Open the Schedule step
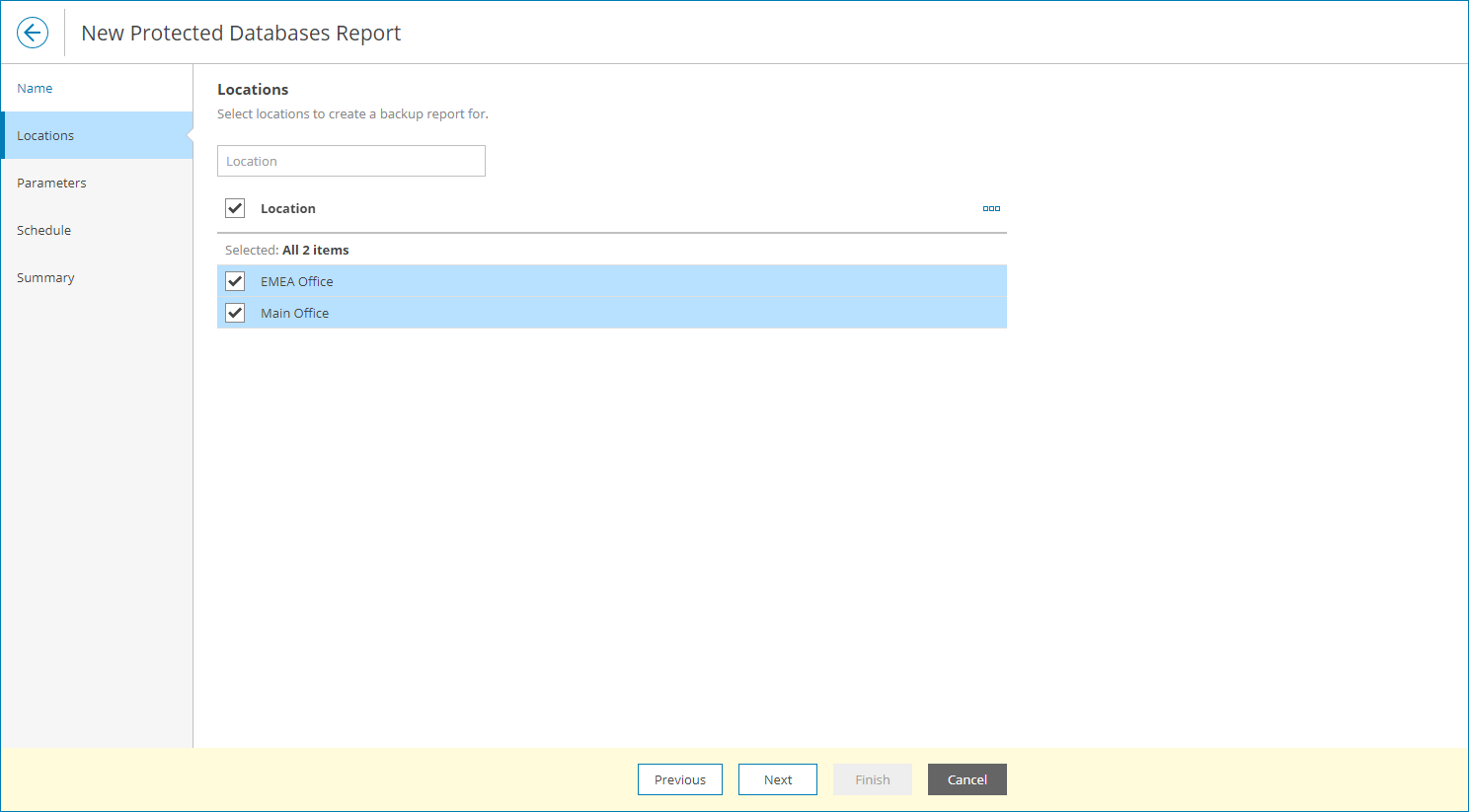Viewport: 1469px width, 812px height. [x=43, y=230]
